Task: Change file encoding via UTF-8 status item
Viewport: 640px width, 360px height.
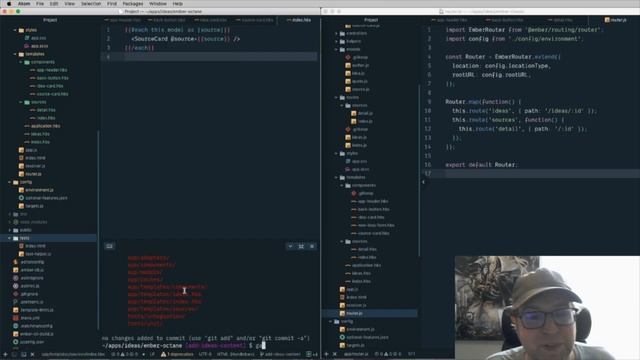Action: (204, 354)
